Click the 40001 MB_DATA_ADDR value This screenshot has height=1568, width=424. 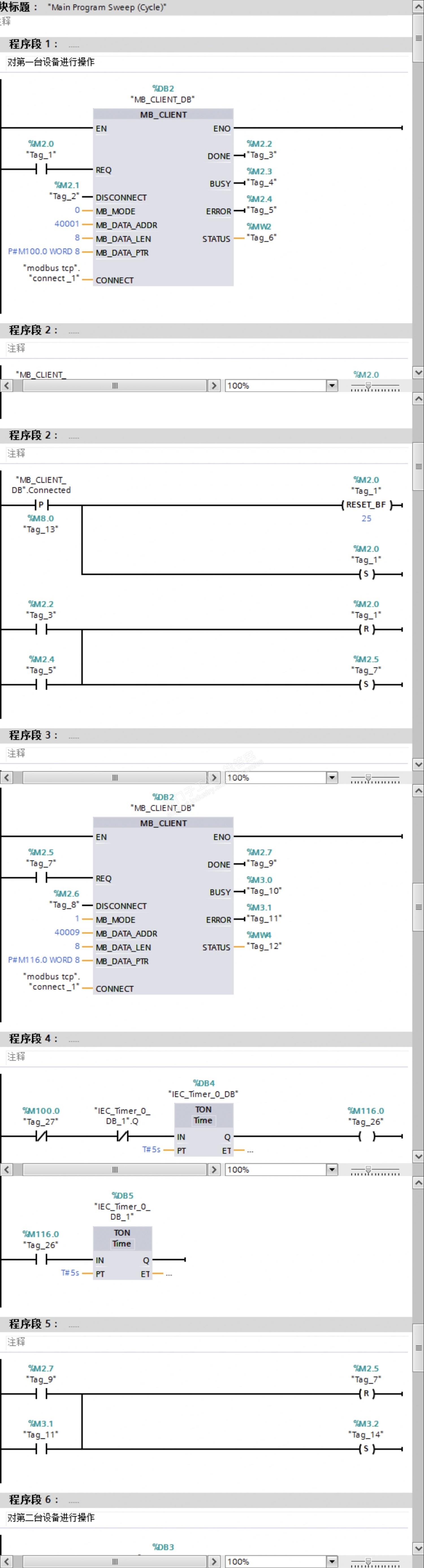tap(67, 224)
